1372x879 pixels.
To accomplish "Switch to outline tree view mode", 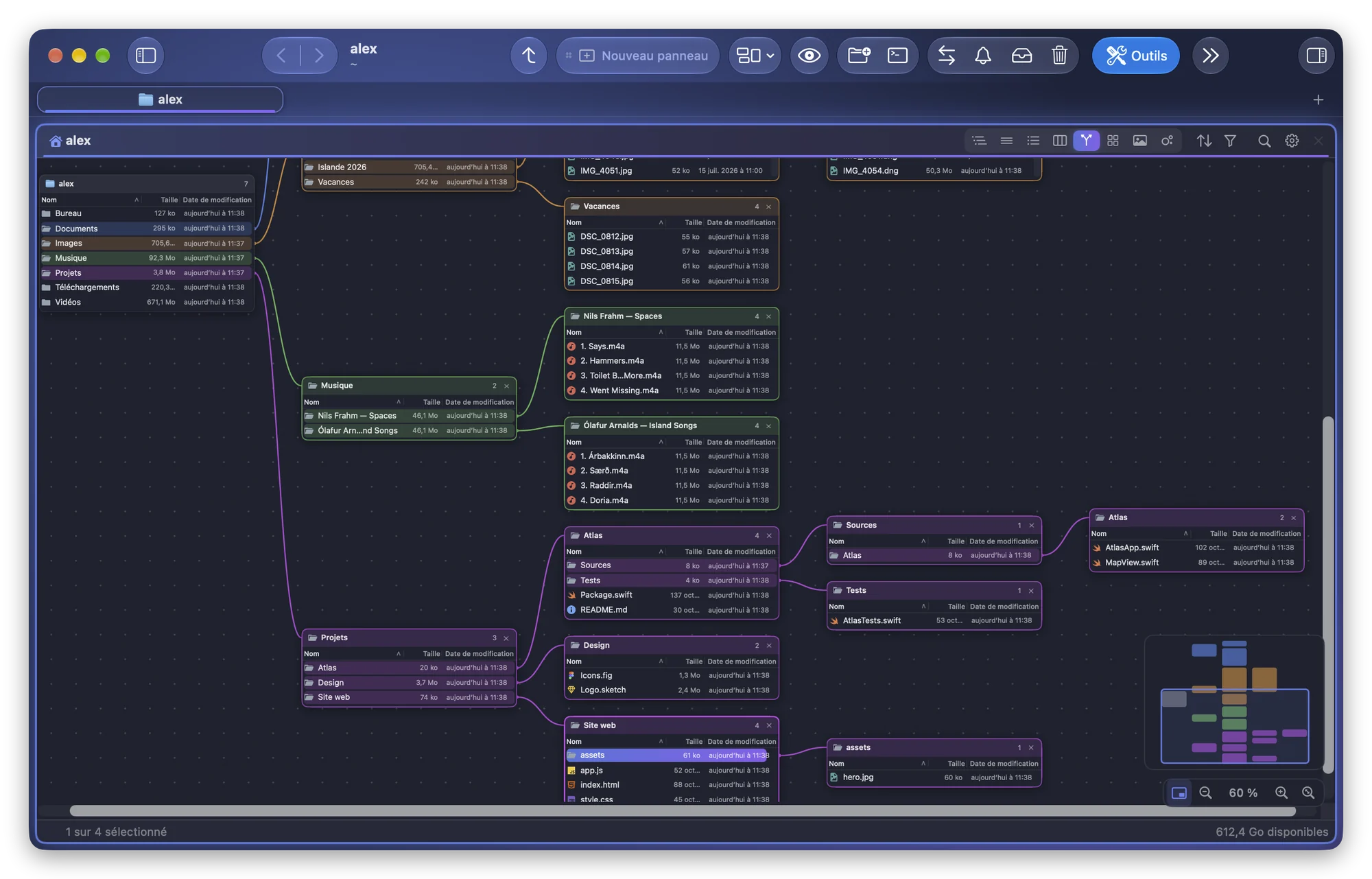I will [x=979, y=141].
